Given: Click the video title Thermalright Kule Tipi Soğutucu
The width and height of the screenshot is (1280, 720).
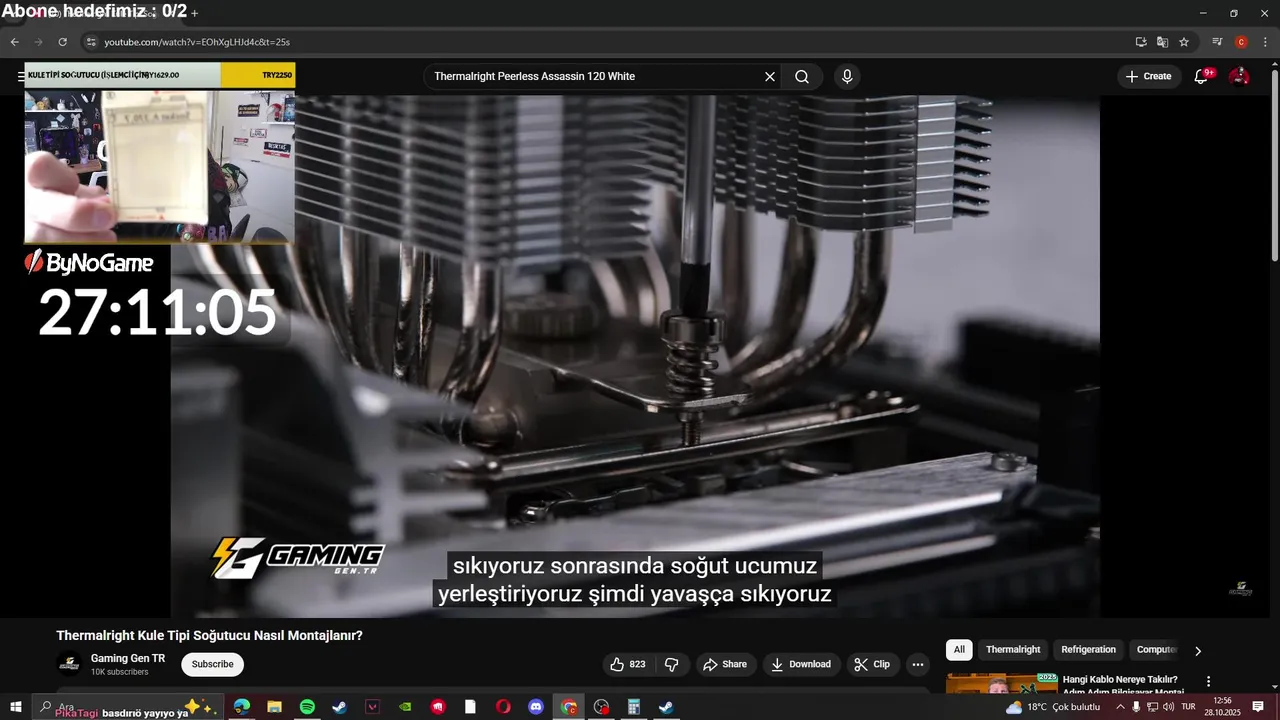Looking at the screenshot, I should click(x=209, y=635).
